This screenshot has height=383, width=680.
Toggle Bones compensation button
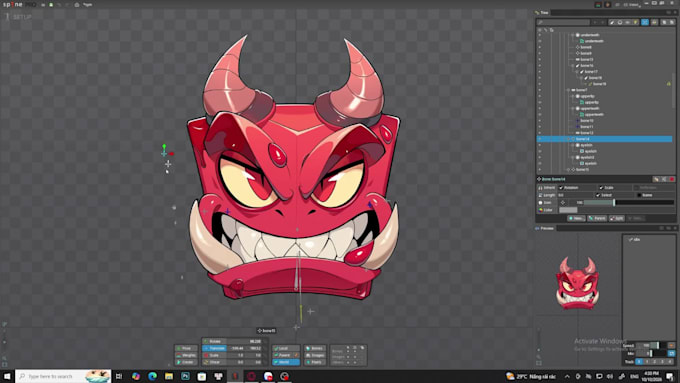(x=315, y=348)
